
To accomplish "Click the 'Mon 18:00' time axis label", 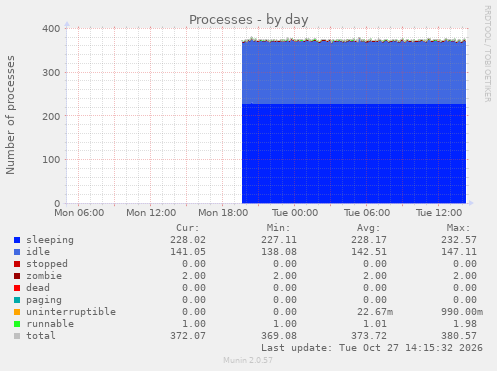I will [223, 213].
